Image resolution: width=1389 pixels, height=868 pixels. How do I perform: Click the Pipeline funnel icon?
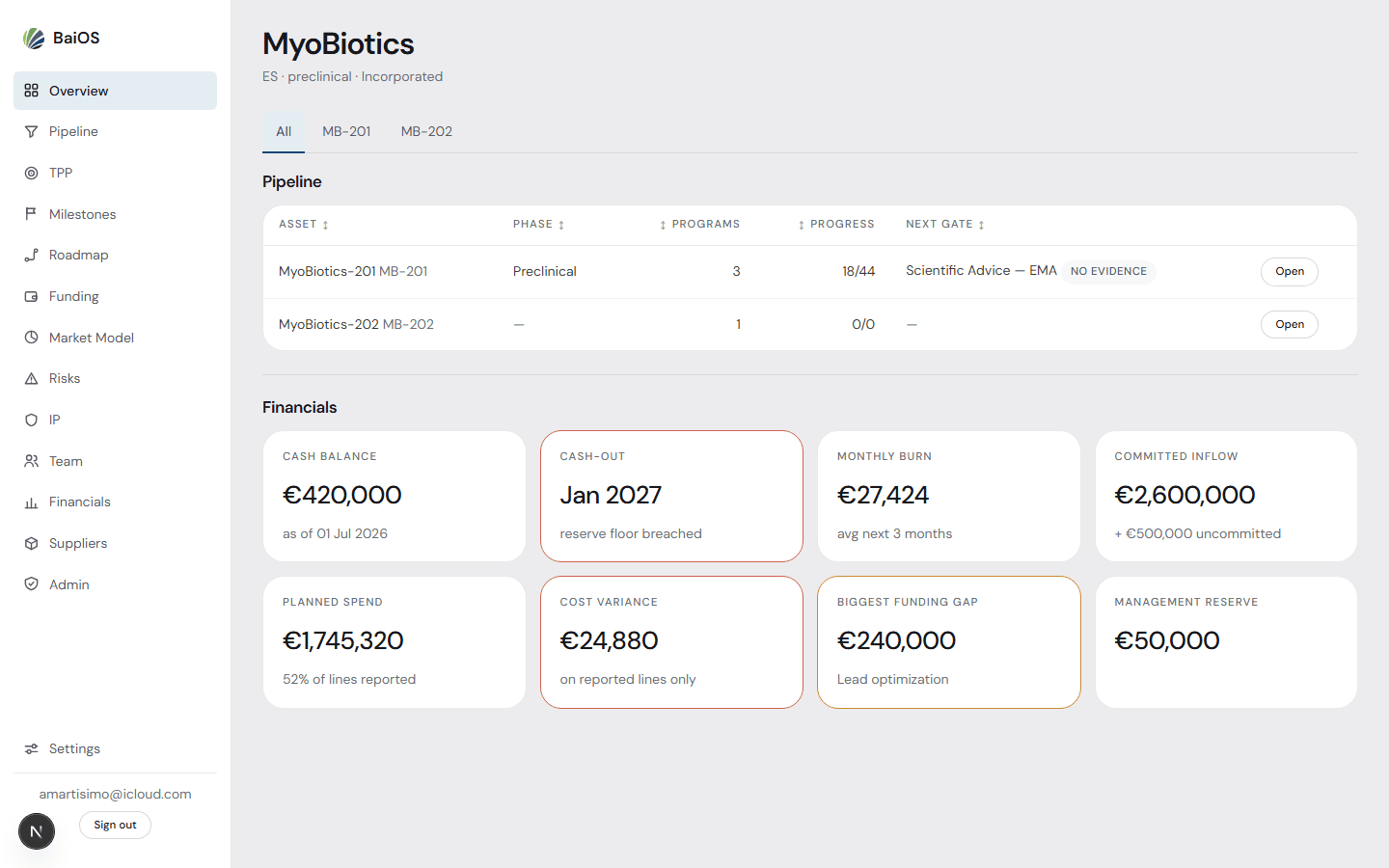point(31,131)
